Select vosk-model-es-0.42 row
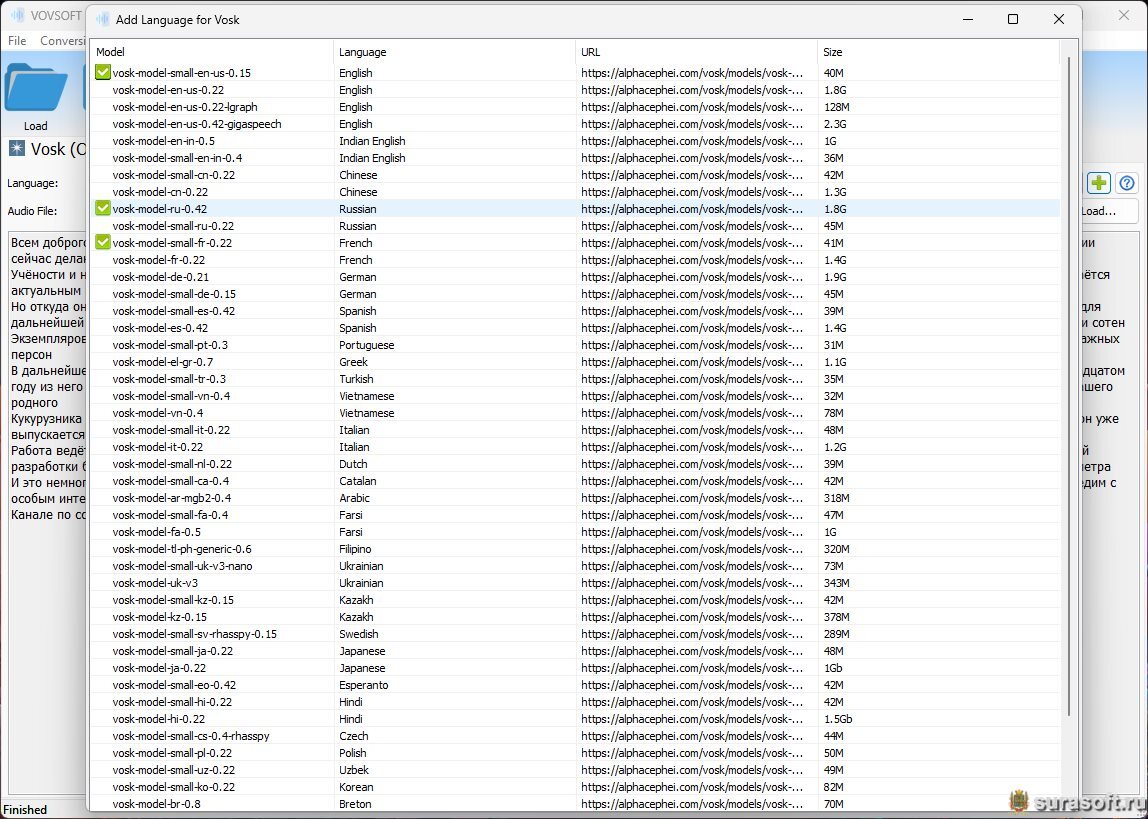 [x=575, y=328]
